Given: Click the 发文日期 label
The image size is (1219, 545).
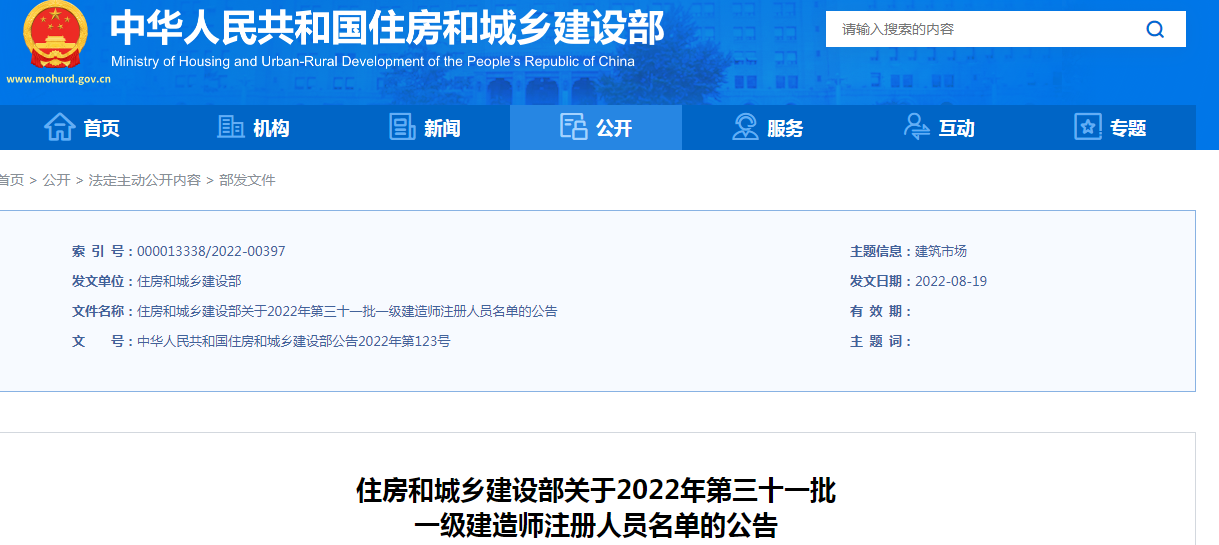Looking at the screenshot, I should tap(880, 282).
